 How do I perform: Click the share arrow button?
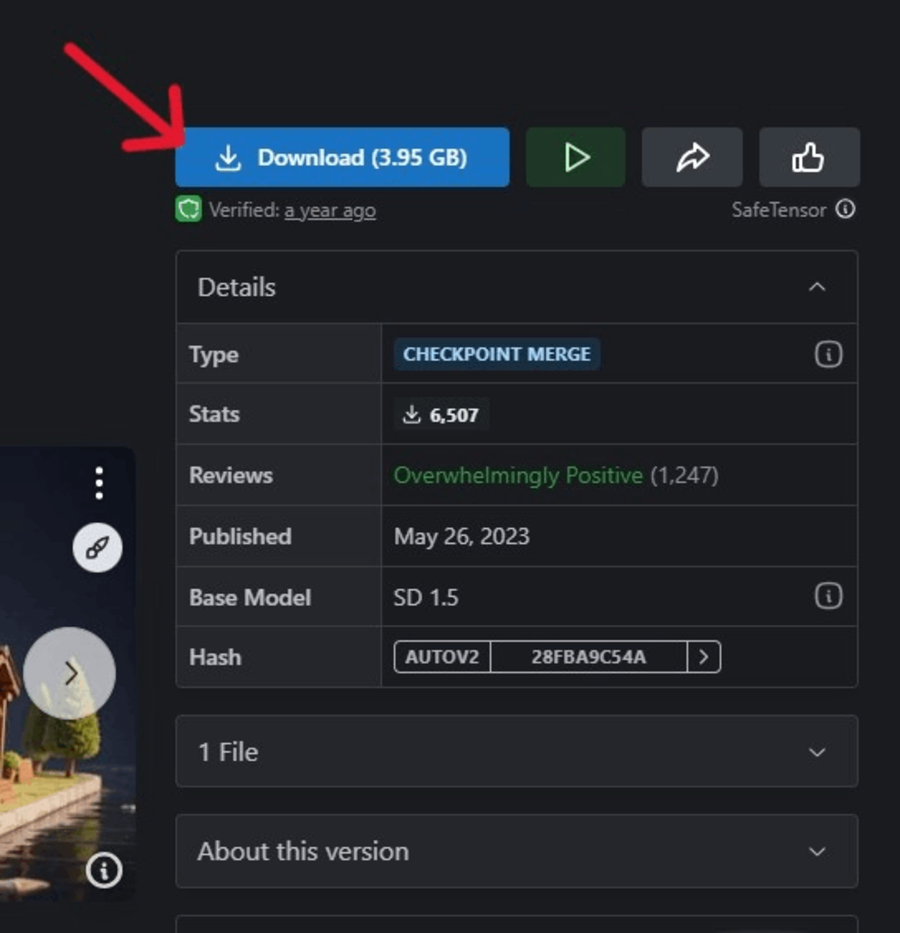coord(692,157)
